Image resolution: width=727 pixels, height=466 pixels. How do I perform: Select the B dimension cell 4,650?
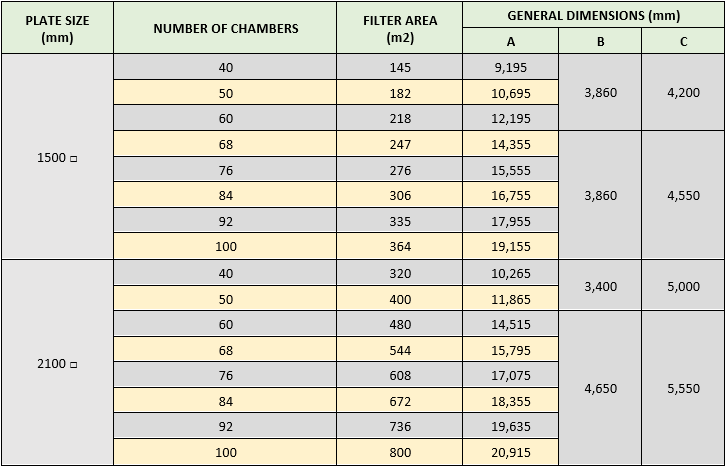(600, 389)
